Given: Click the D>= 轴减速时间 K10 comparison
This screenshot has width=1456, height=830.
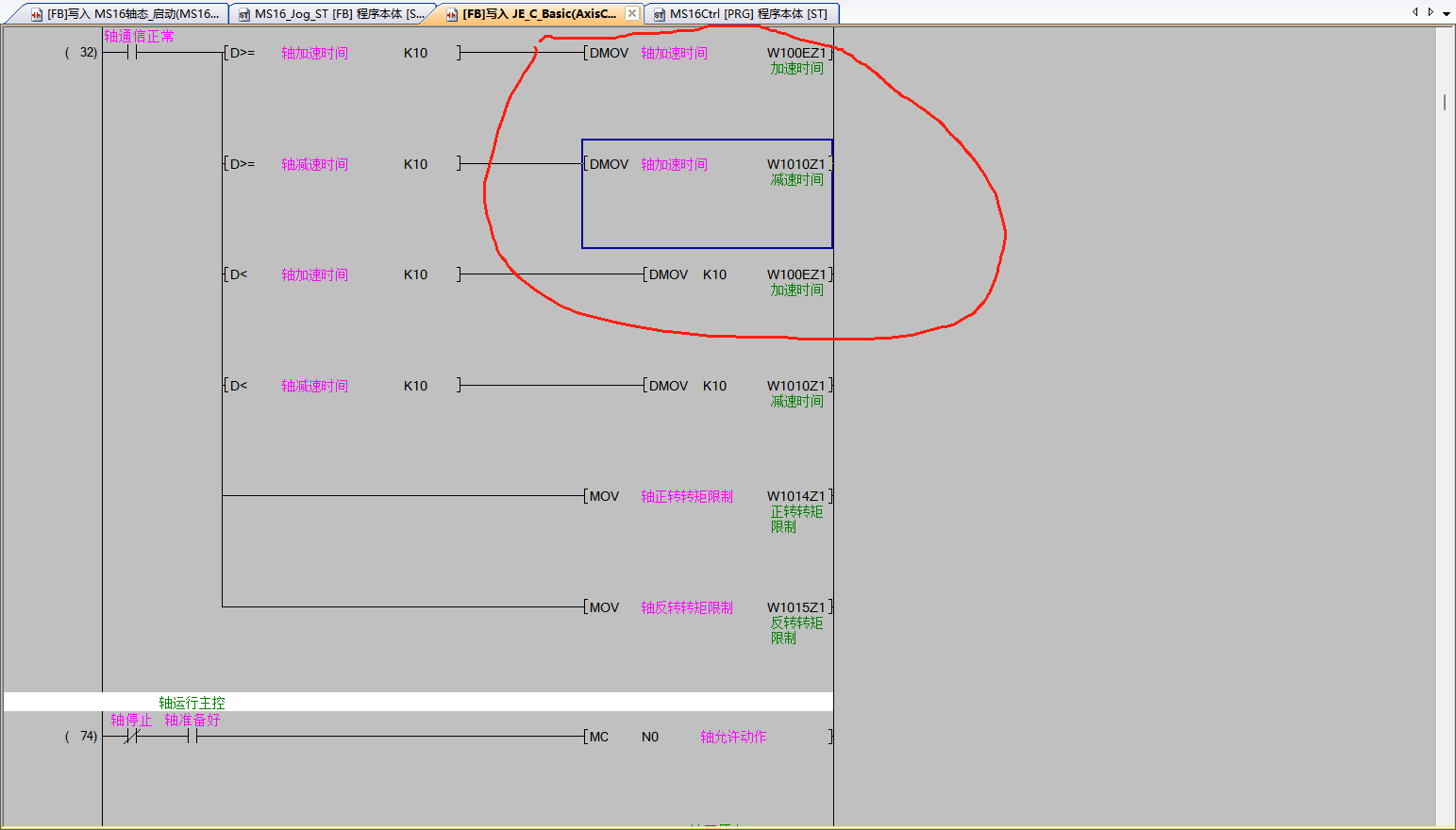Looking at the screenshot, I should click(x=342, y=164).
